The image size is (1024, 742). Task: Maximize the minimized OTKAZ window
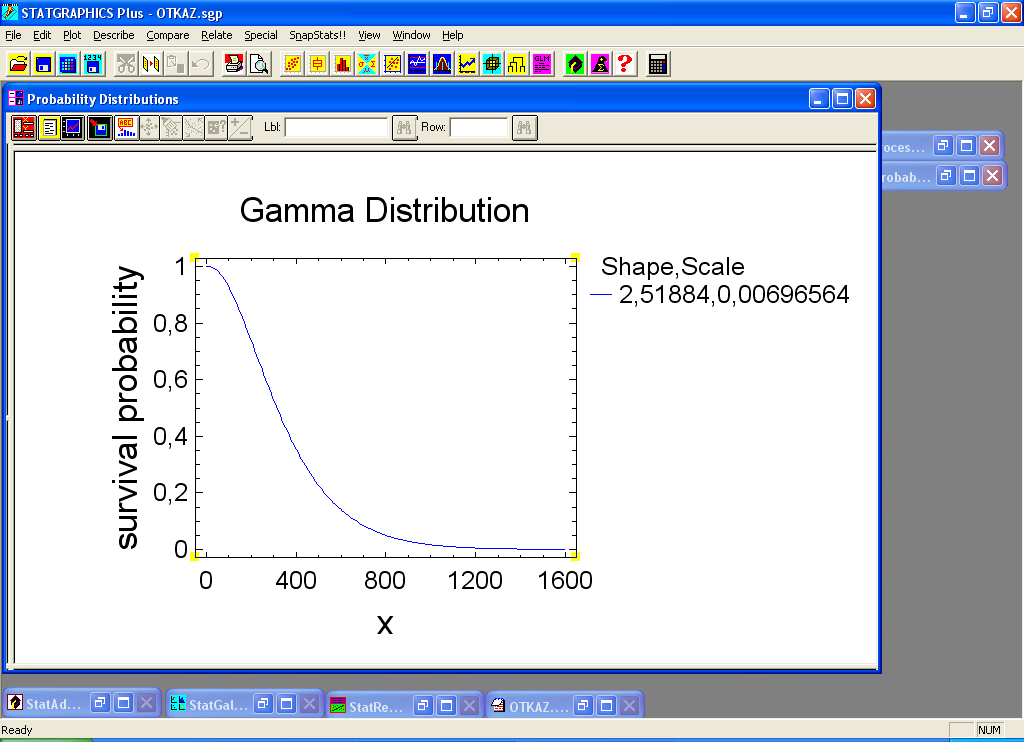(x=607, y=705)
